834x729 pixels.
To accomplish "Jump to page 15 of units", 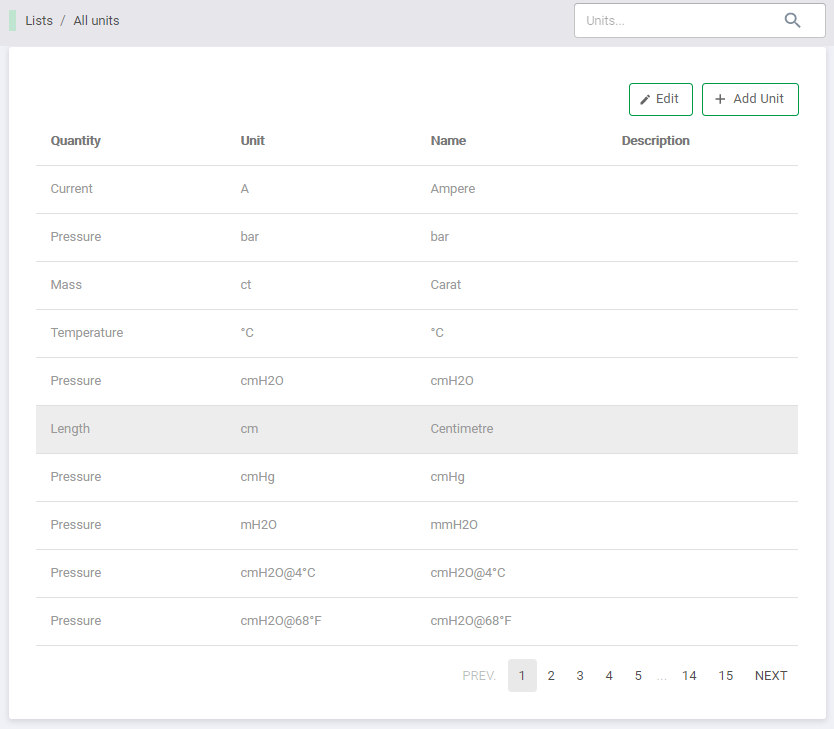I will 725,676.
